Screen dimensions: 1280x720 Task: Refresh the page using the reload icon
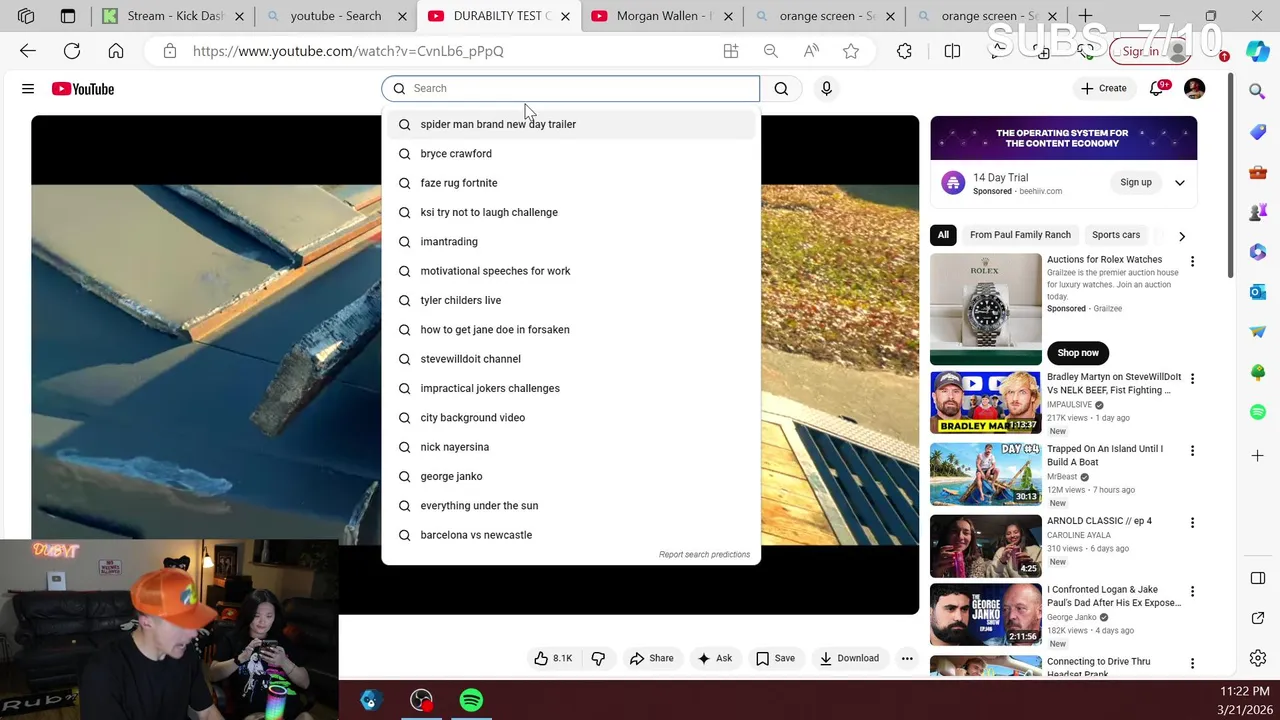point(72,51)
